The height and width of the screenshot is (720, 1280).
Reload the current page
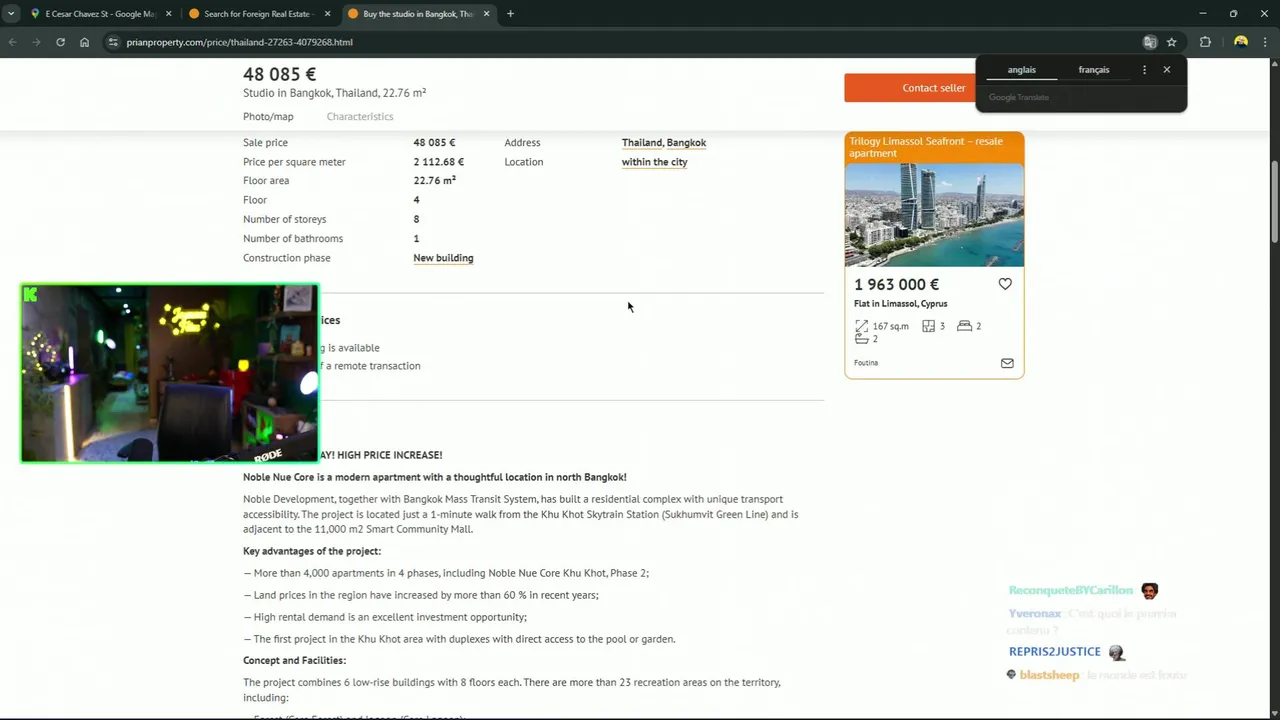(60, 42)
